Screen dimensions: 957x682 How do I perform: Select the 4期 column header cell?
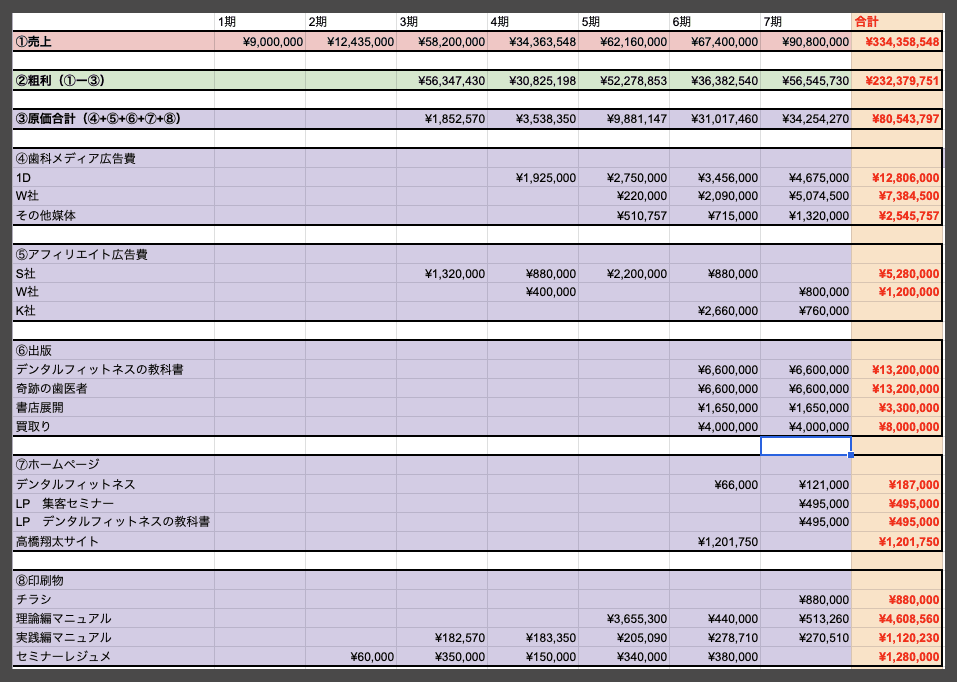click(x=533, y=22)
